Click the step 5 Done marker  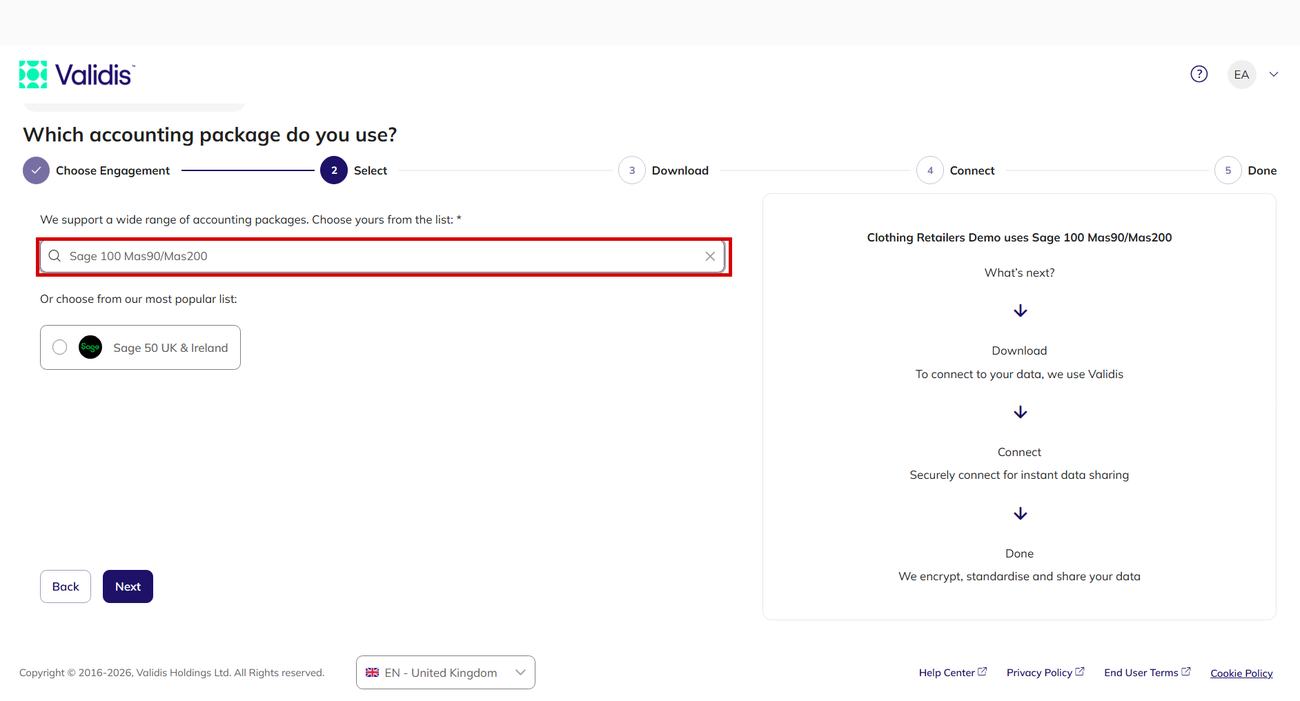[1228, 171]
